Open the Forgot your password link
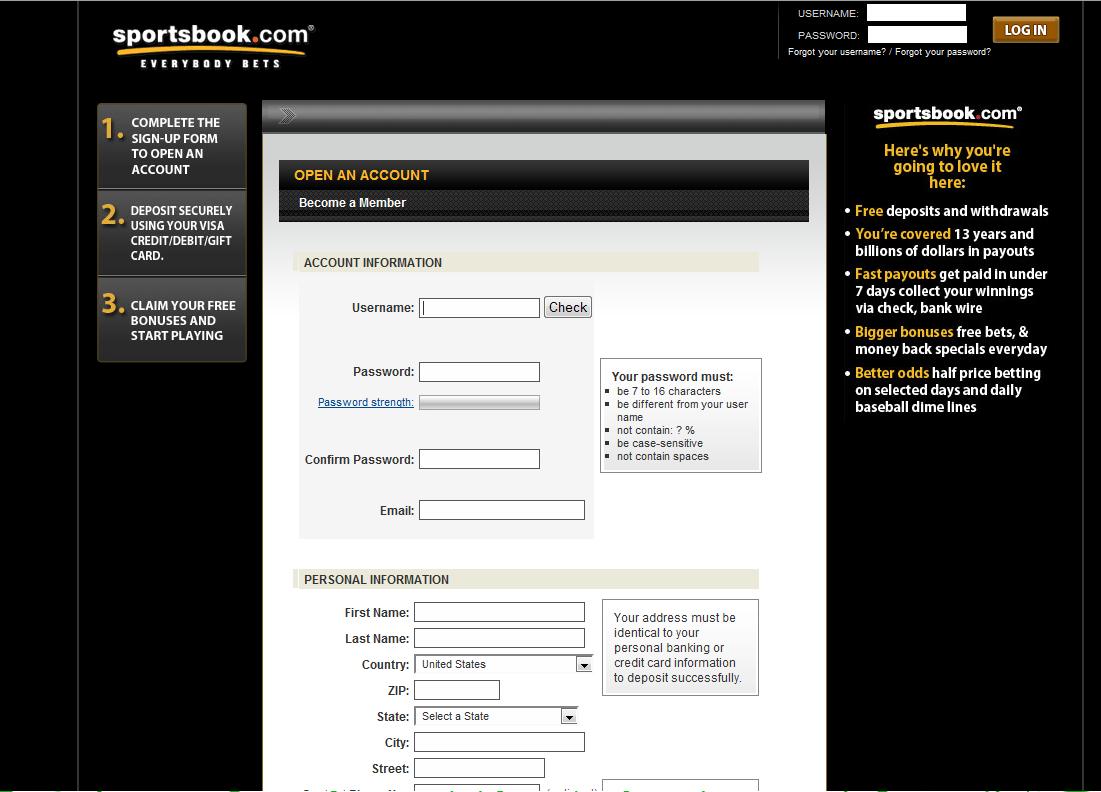1101x792 pixels. pyautogui.click(x=943, y=52)
